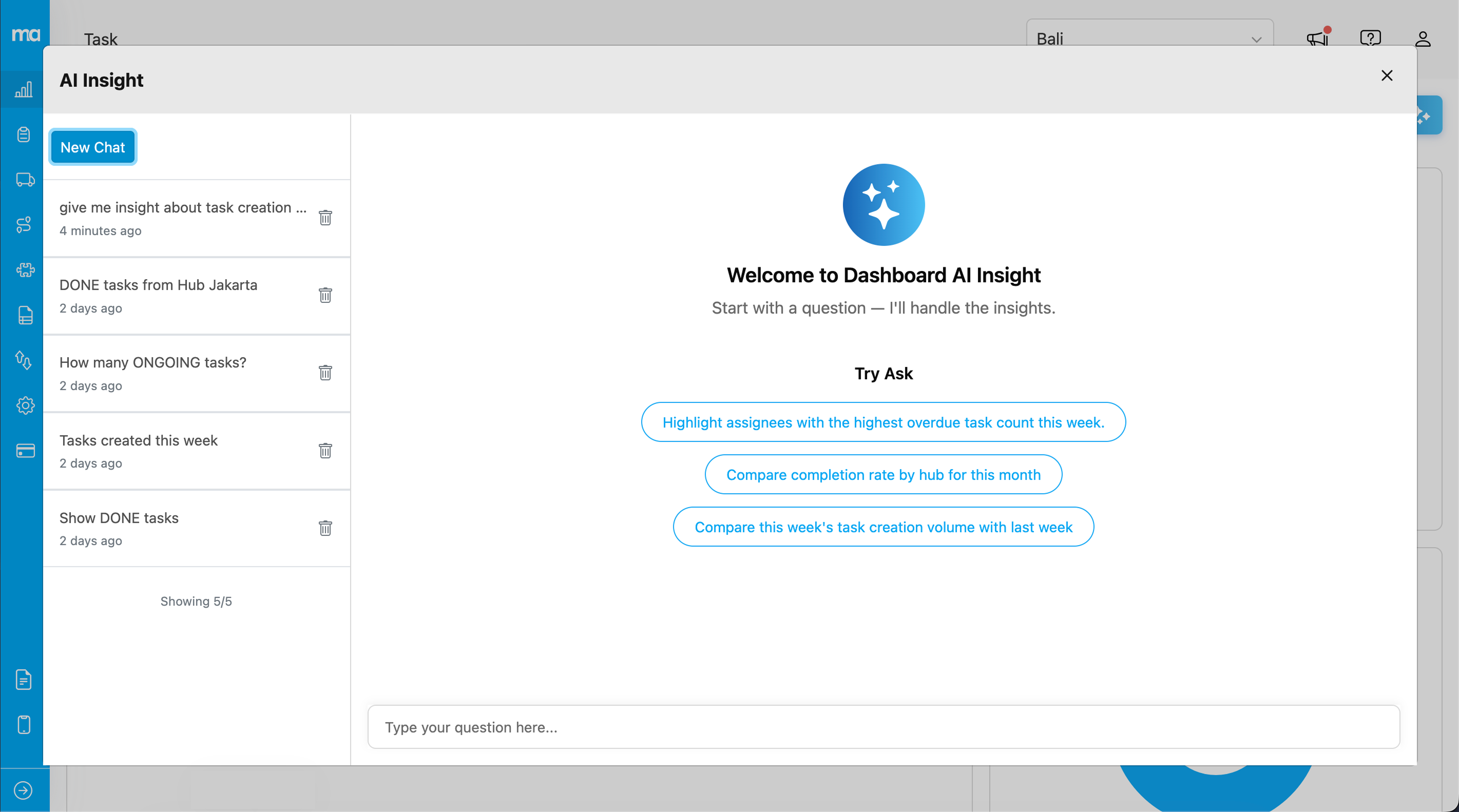Delete the 'Tasks created this week' conversation
The height and width of the screenshot is (812, 1459).
325,451
